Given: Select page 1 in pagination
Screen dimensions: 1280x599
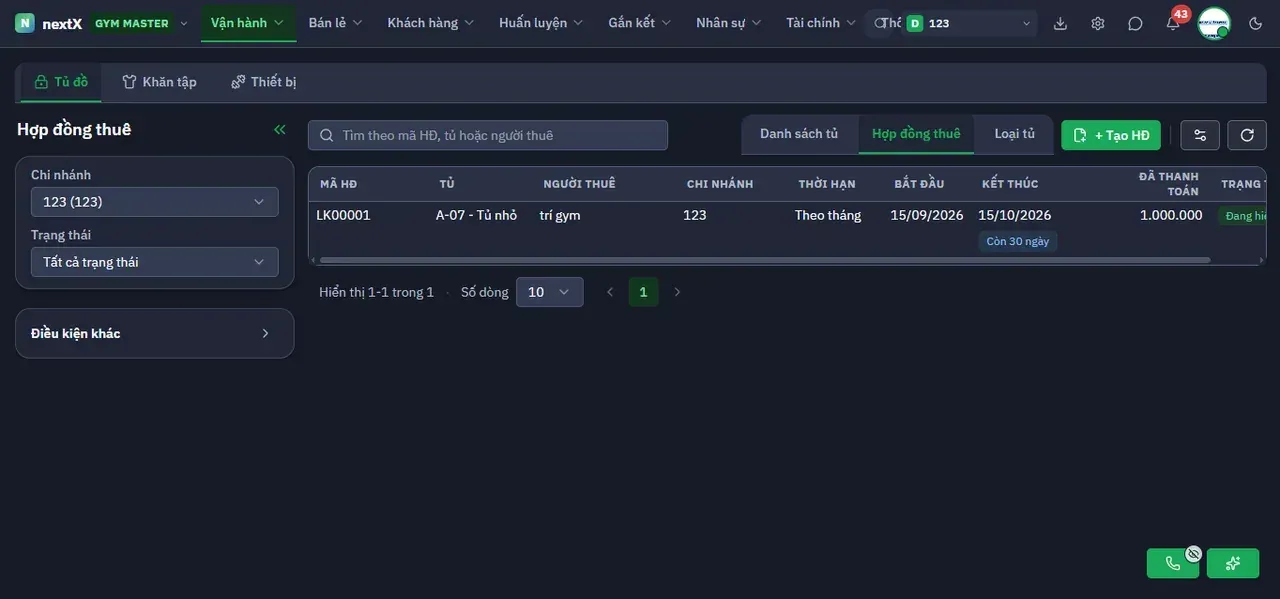Looking at the screenshot, I should pyautogui.click(x=643, y=292).
